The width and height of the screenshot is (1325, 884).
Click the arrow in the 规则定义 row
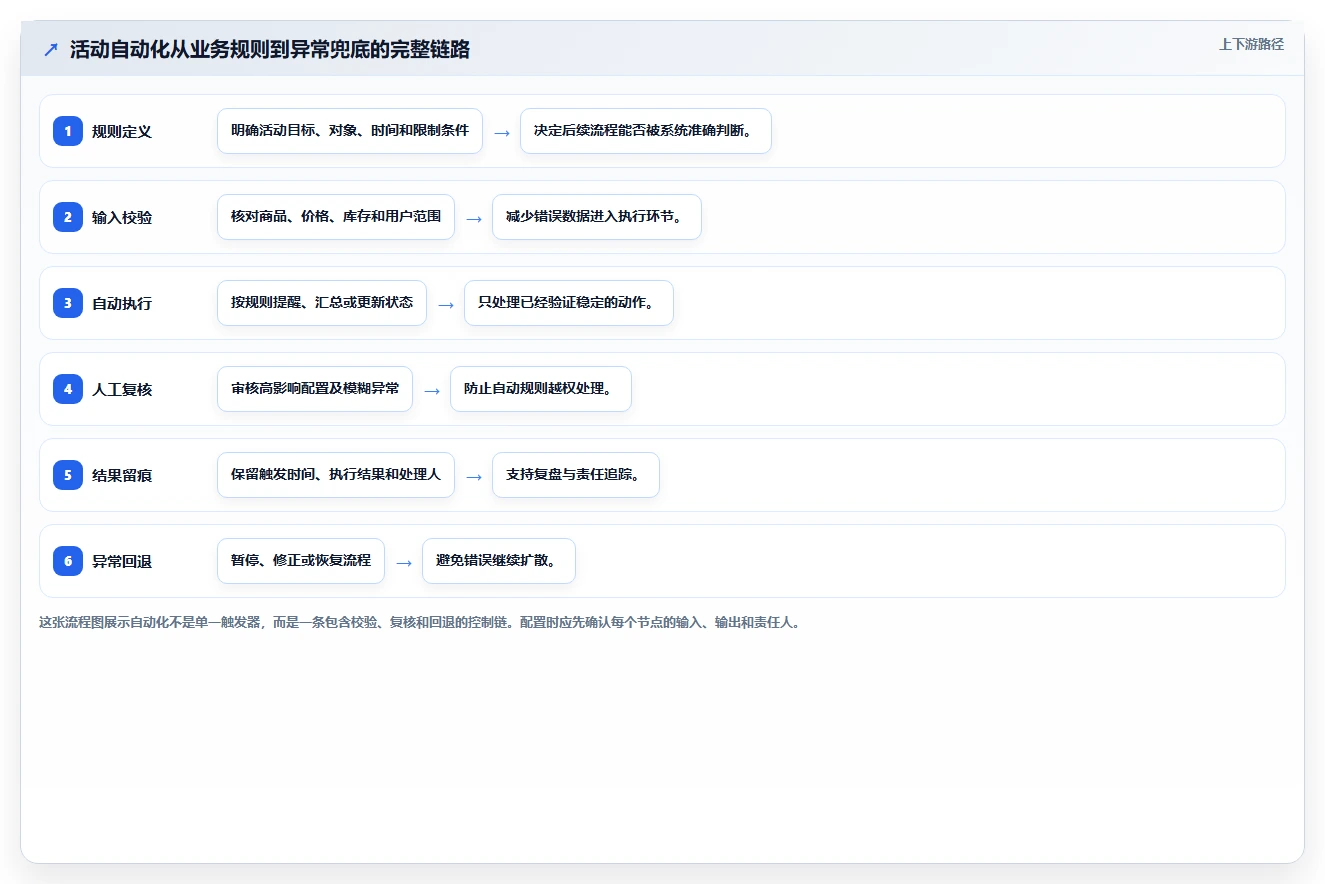502,132
